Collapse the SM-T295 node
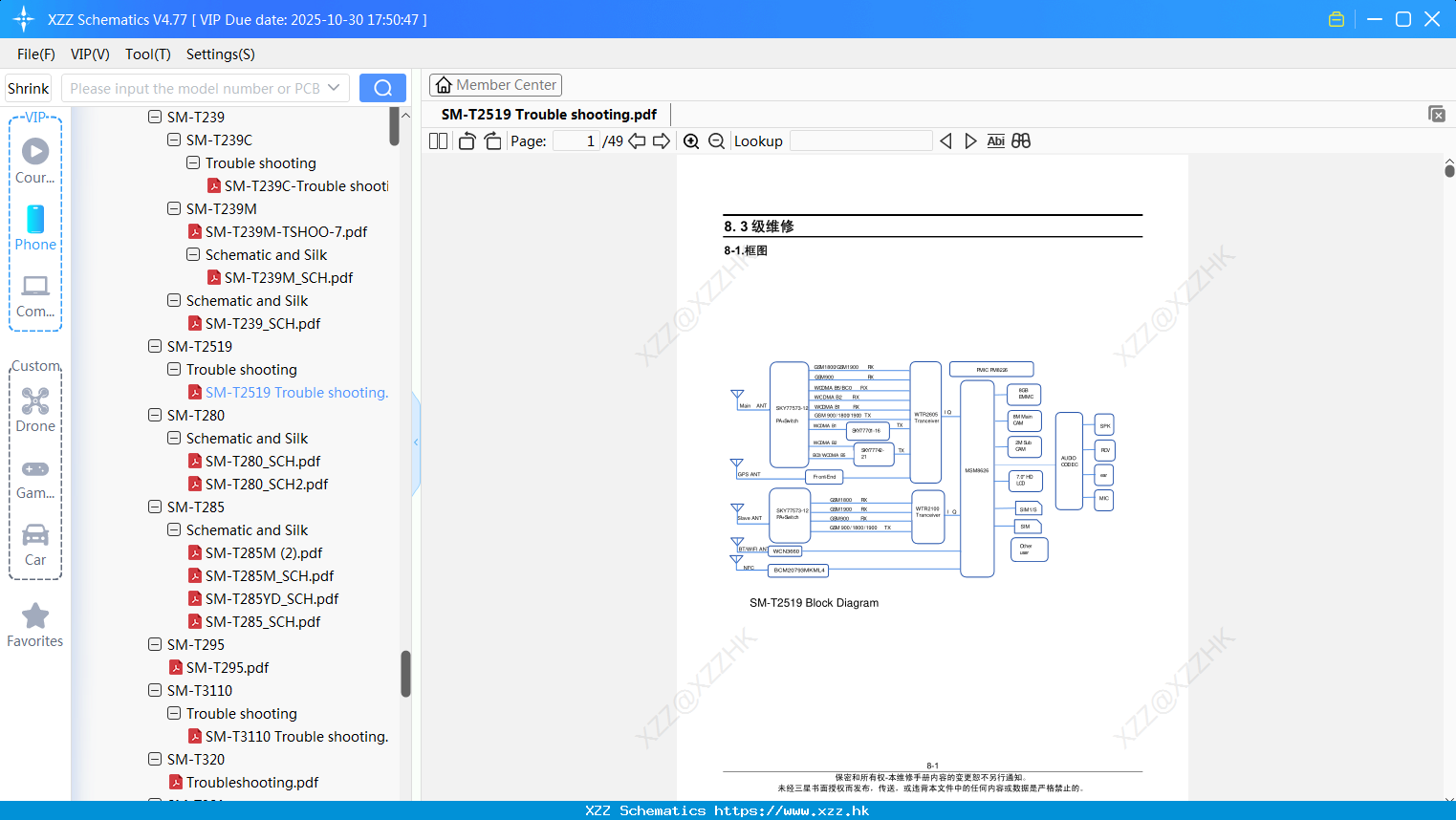The width and height of the screenshot is (1456, 820). (155, 644)
